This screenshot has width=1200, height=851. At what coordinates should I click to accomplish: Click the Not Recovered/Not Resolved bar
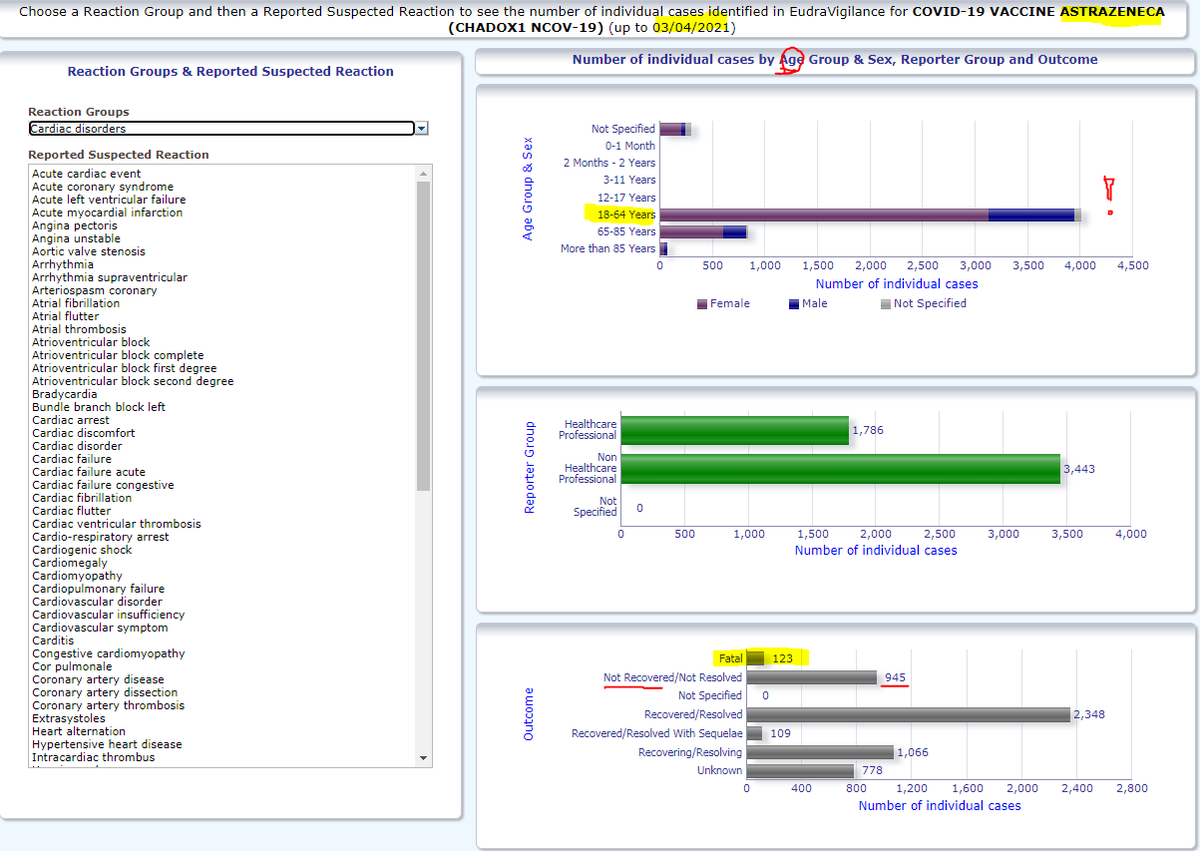point(812,677)
